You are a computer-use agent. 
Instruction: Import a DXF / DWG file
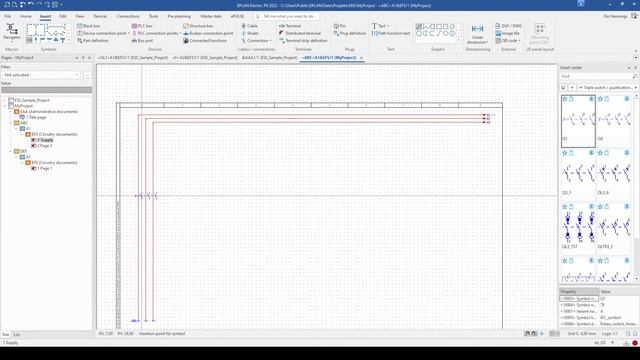(508, 26)
